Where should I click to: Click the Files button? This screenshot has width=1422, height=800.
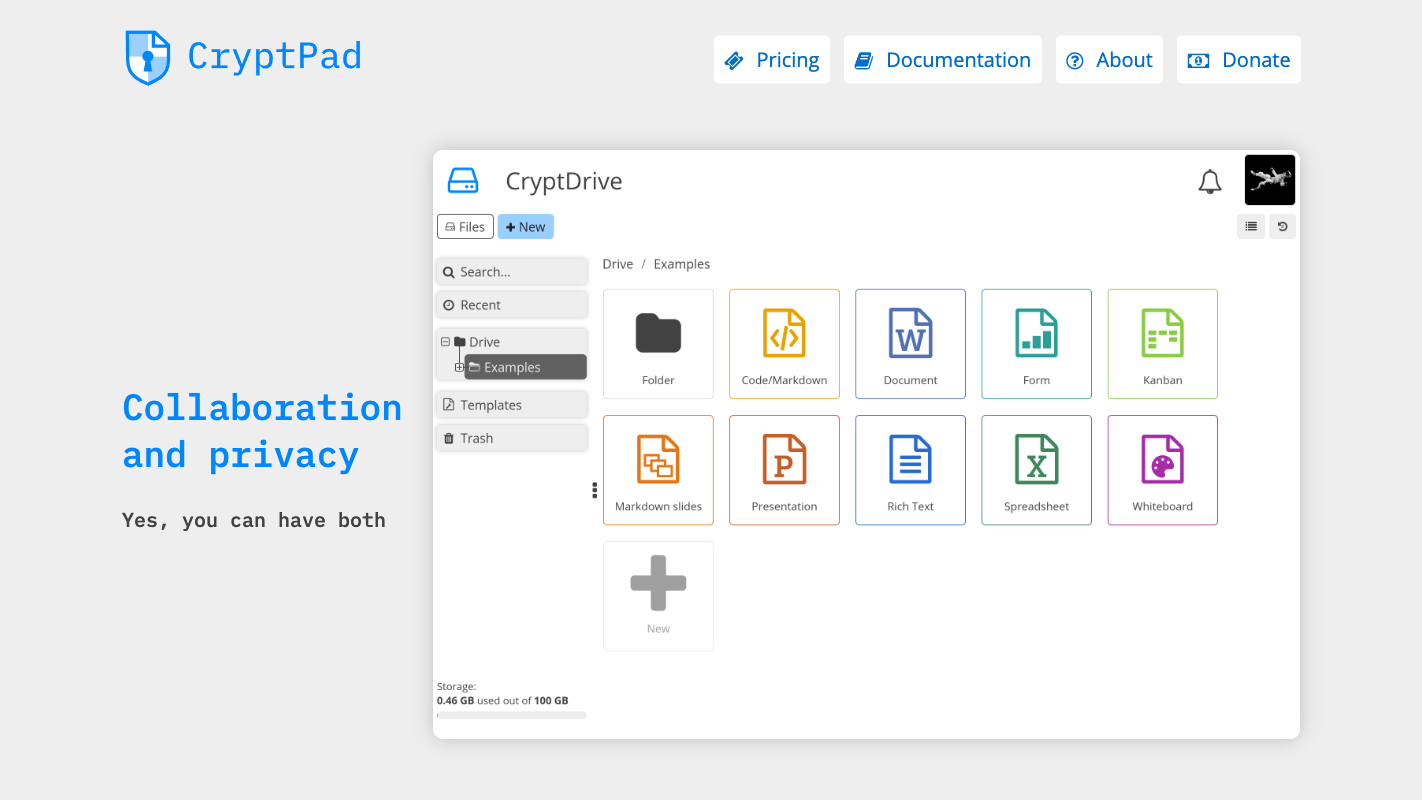coord(465,227)
